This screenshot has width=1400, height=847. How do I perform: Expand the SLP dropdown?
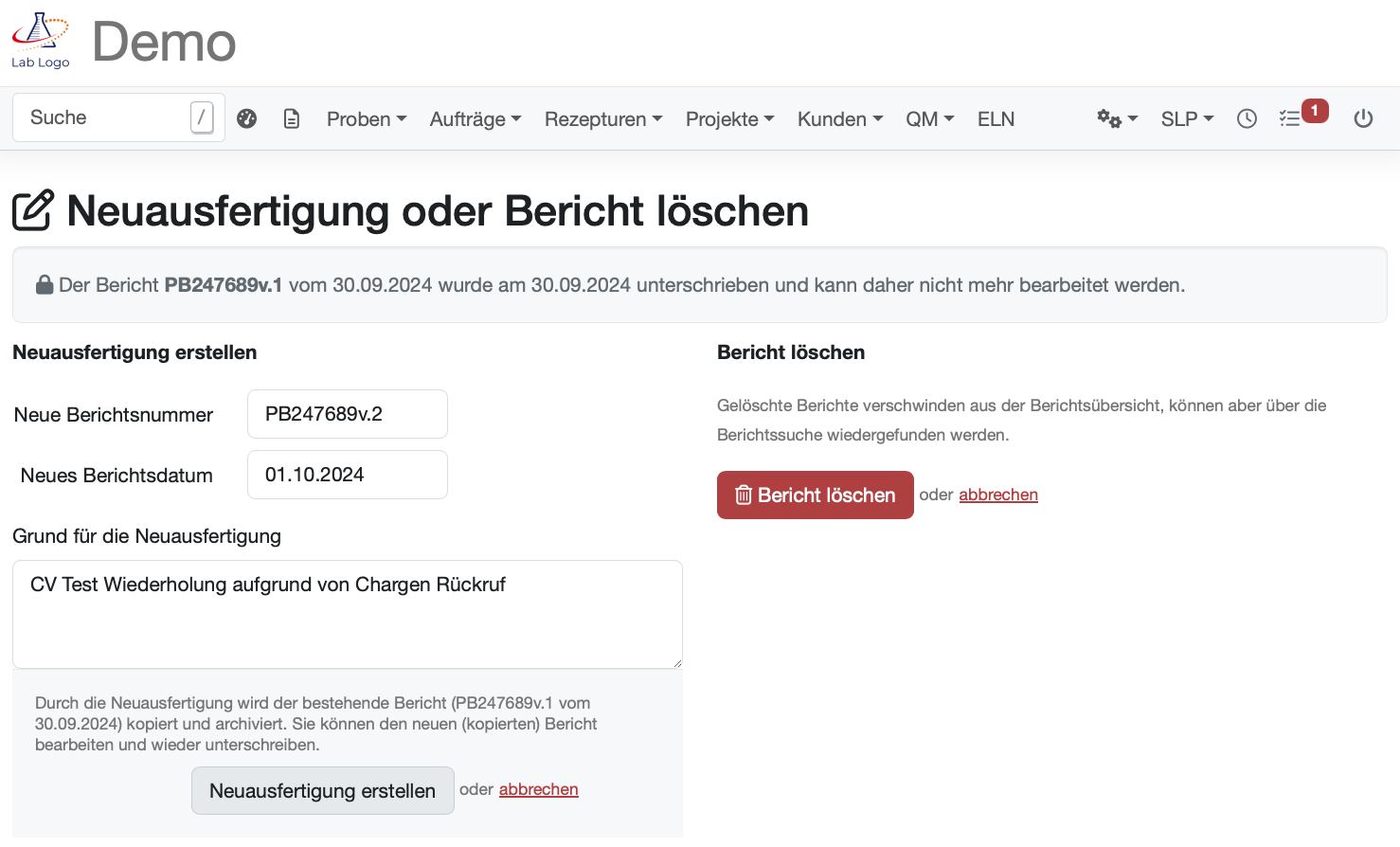click(1186, 117)
